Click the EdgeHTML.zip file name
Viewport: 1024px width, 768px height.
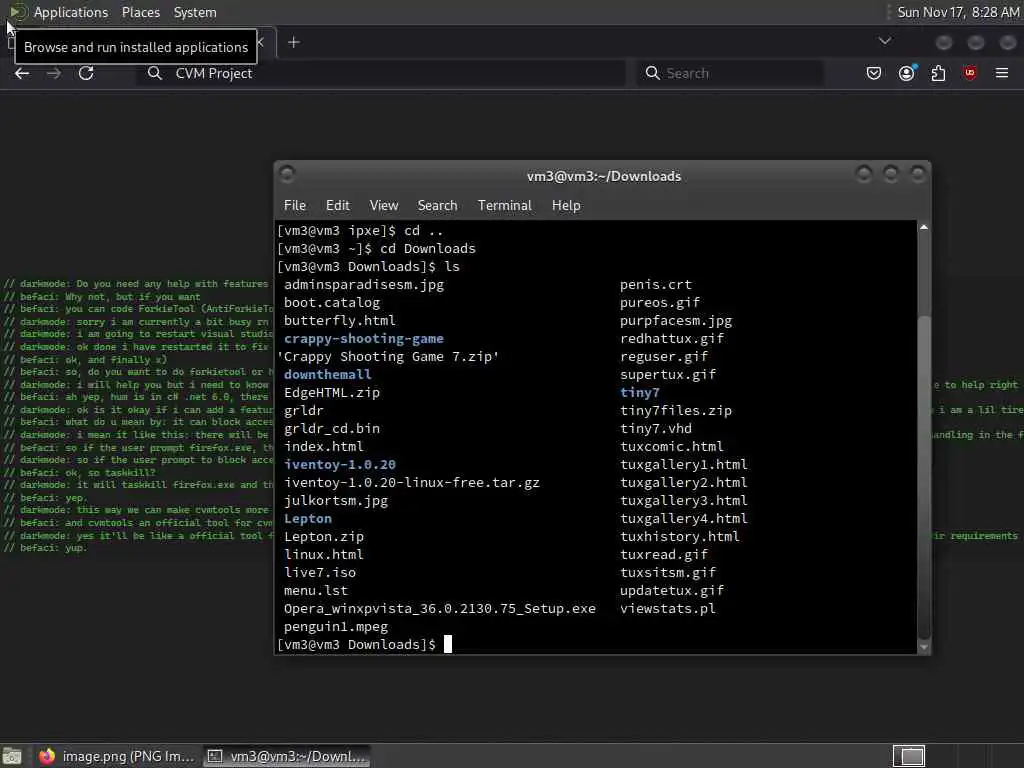(332, 392)
